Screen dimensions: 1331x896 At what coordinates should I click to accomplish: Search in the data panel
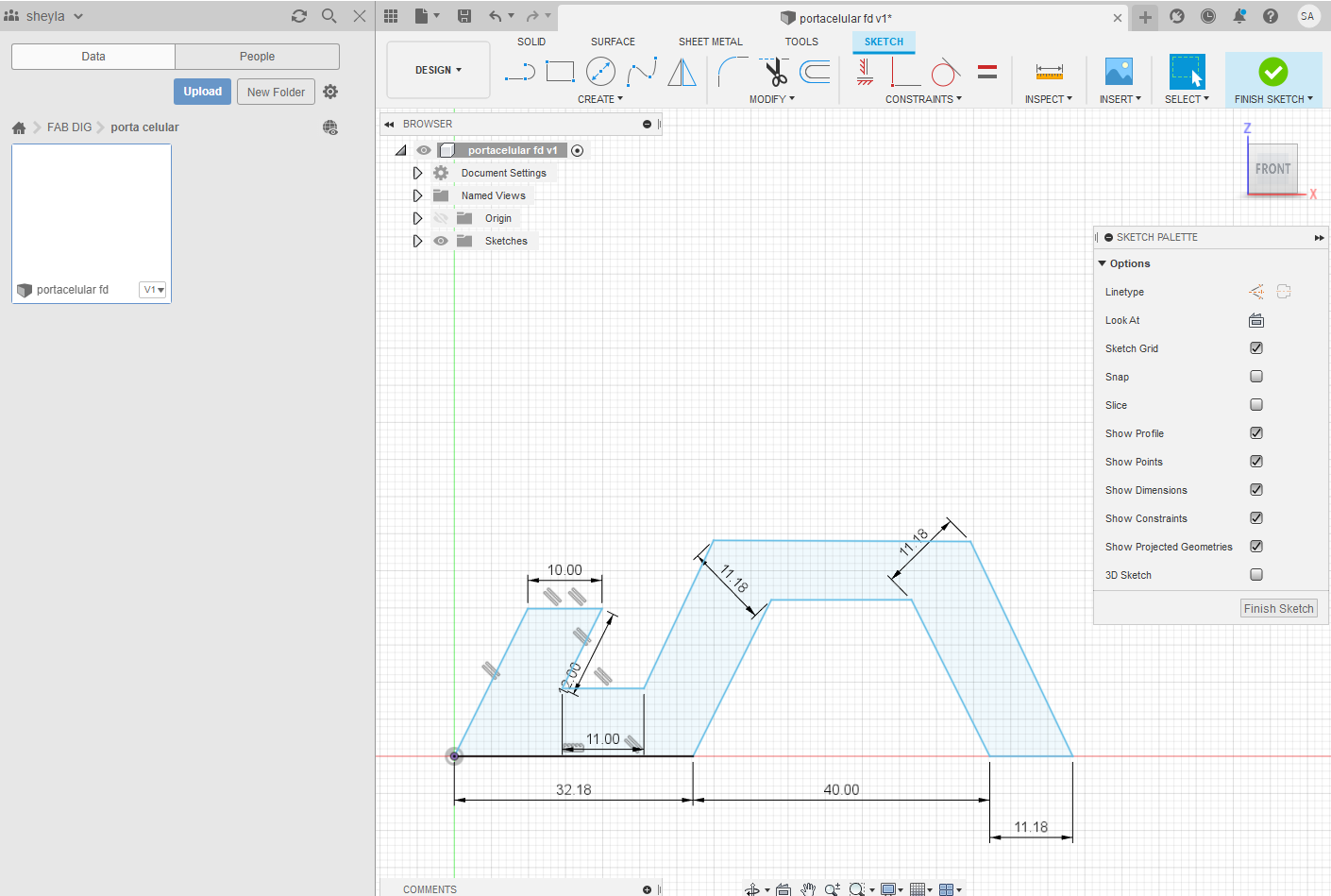pyautogui.click(x=329, y=16)
